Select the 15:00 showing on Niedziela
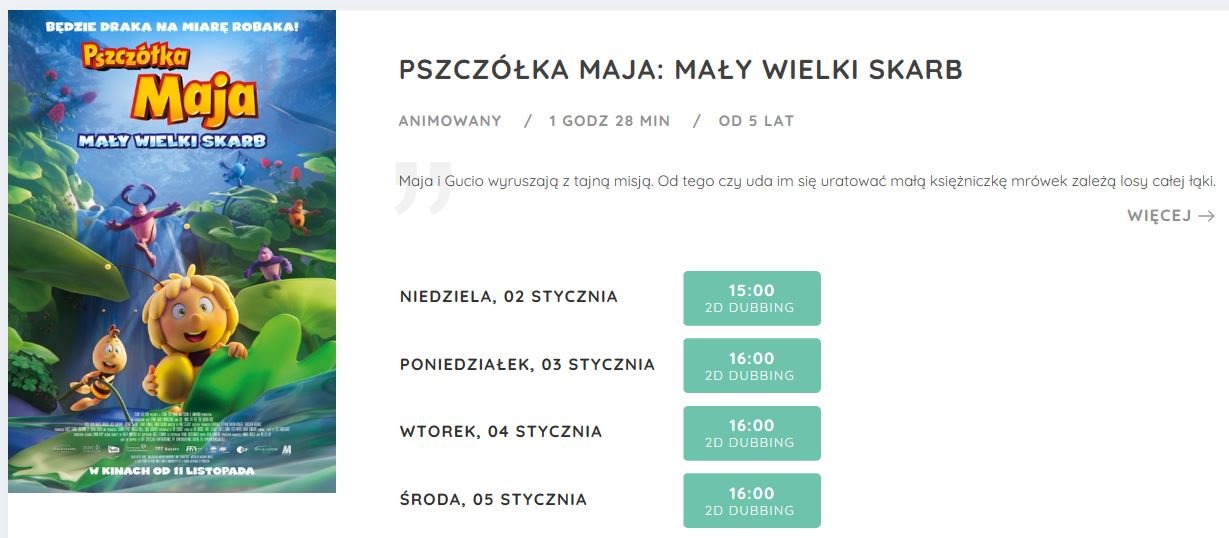Screen dimensions: 1229x538 [x=752, y=298]
